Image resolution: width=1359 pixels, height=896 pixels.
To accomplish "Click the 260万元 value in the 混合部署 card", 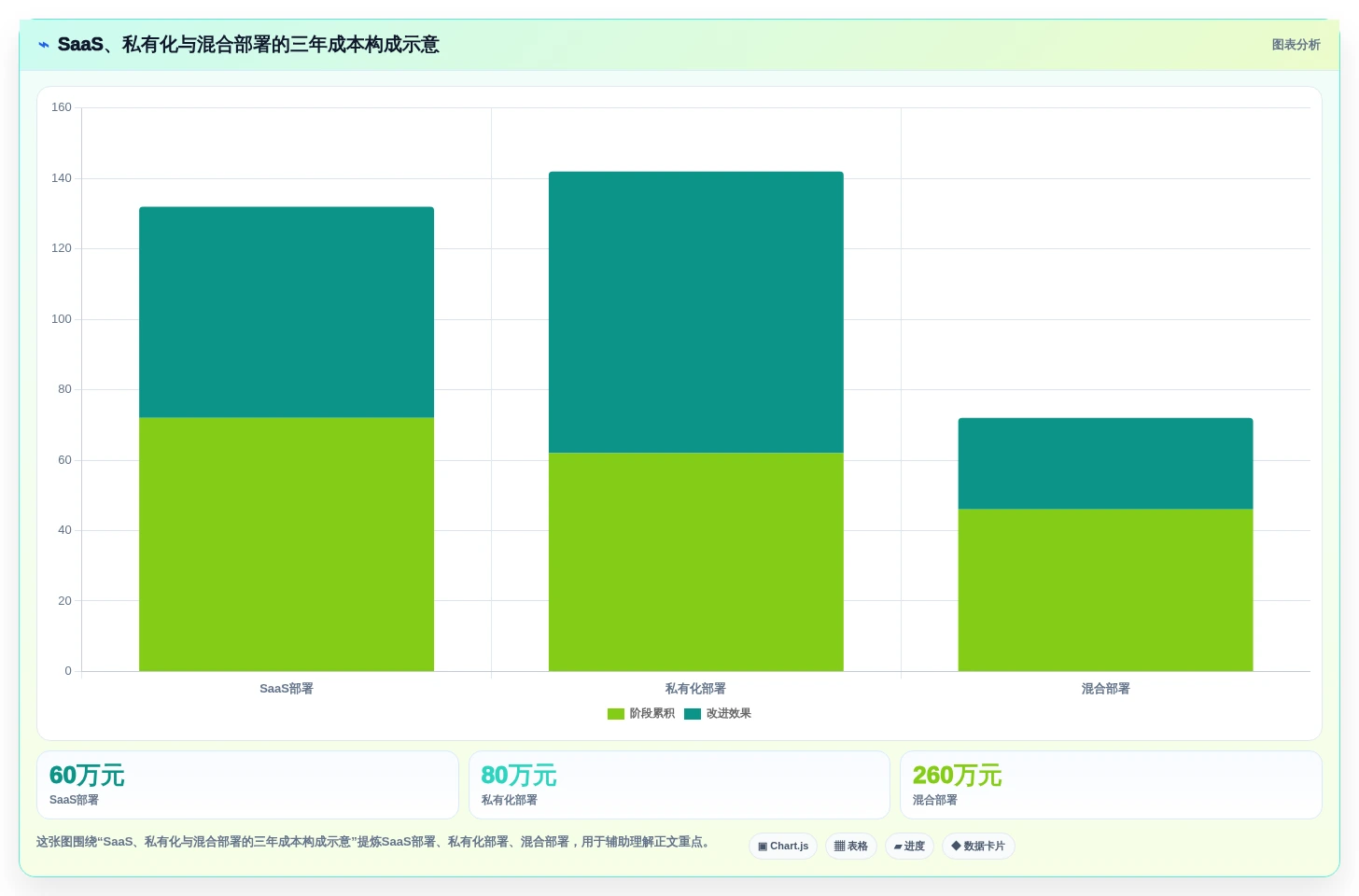I will tap(957, 776).
